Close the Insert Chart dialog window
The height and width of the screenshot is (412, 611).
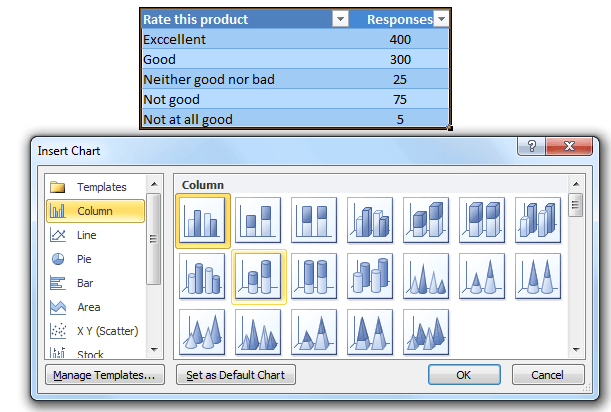[569, 146]
